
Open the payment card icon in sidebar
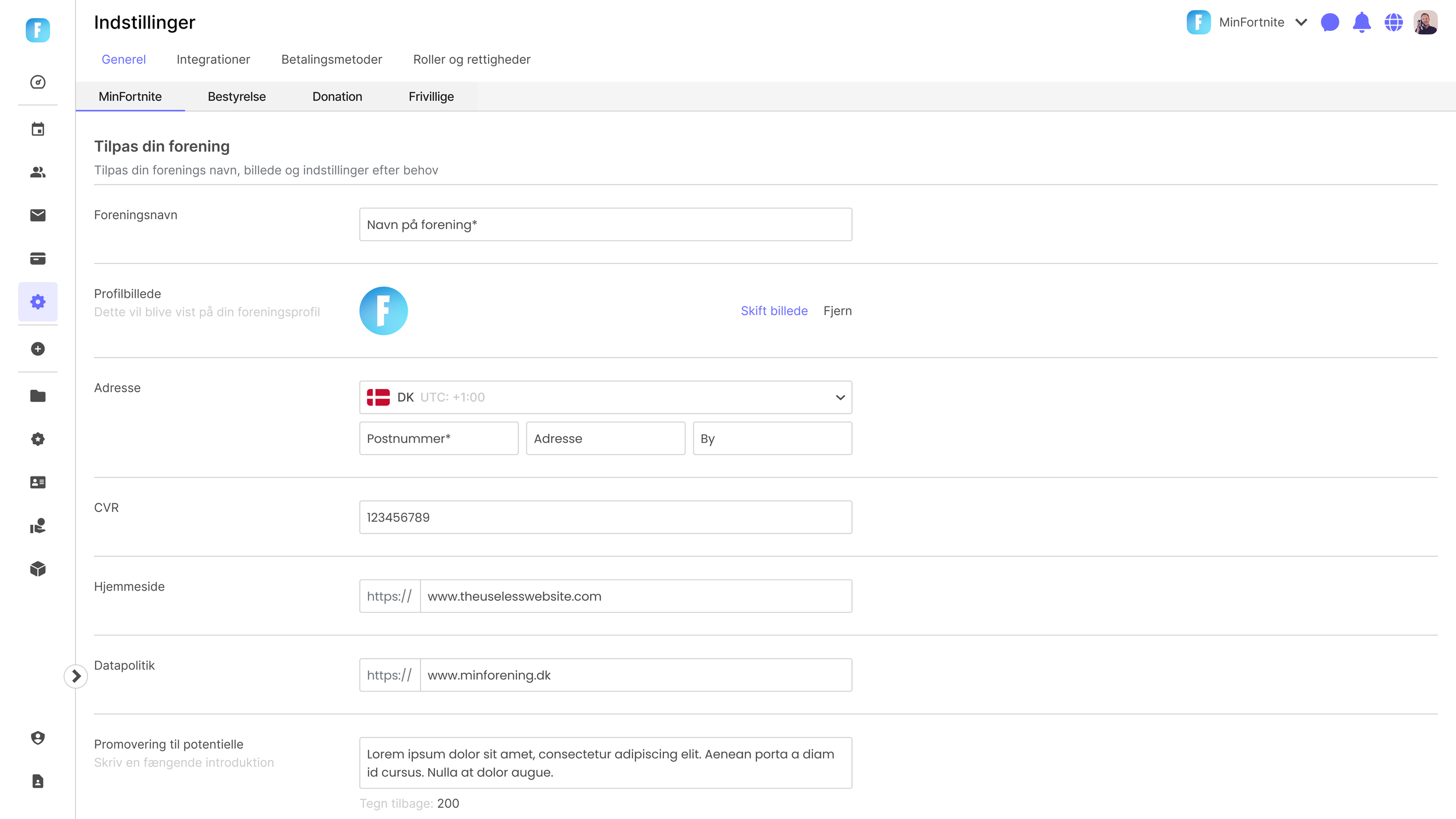(x=38, y=259)
